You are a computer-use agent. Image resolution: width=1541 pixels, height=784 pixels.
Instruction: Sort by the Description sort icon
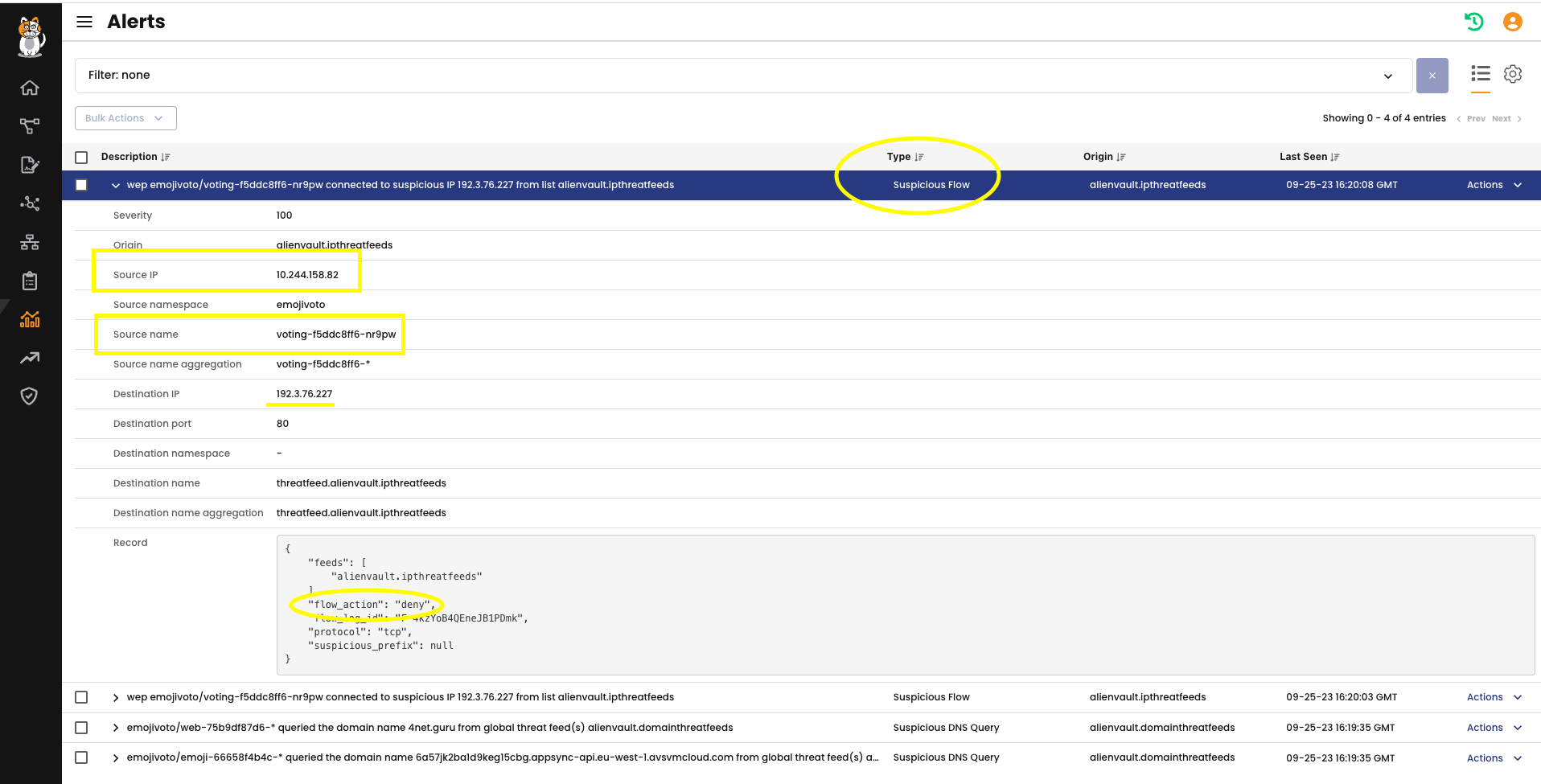[x=166, y=158]
